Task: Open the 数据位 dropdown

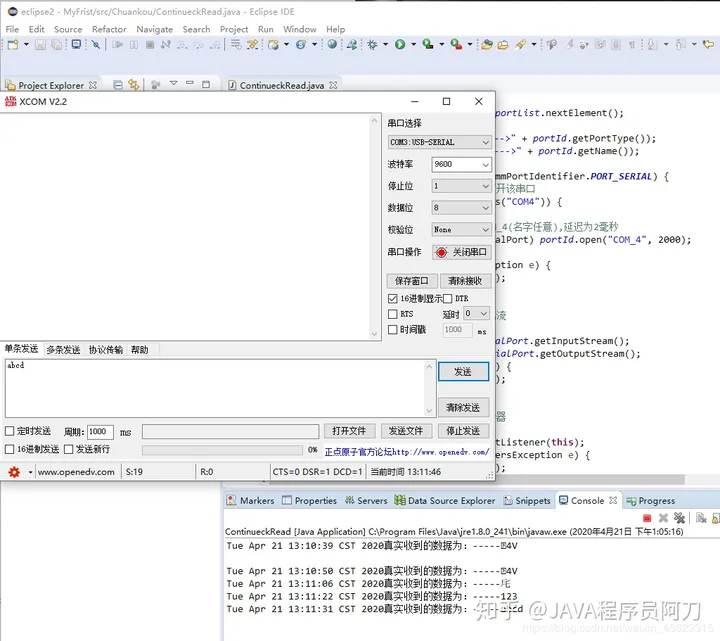Action: [461, 208]
